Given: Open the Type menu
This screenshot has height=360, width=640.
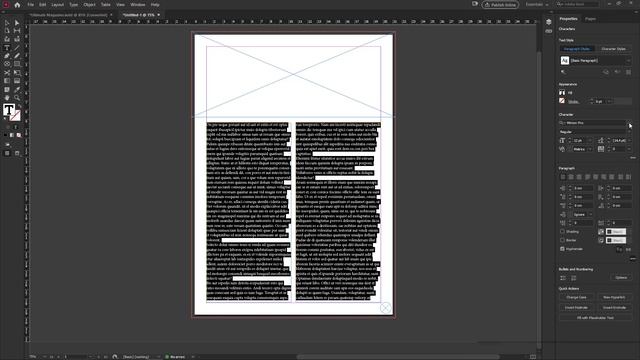Looking at the screenshot, I should pos(73,5).
